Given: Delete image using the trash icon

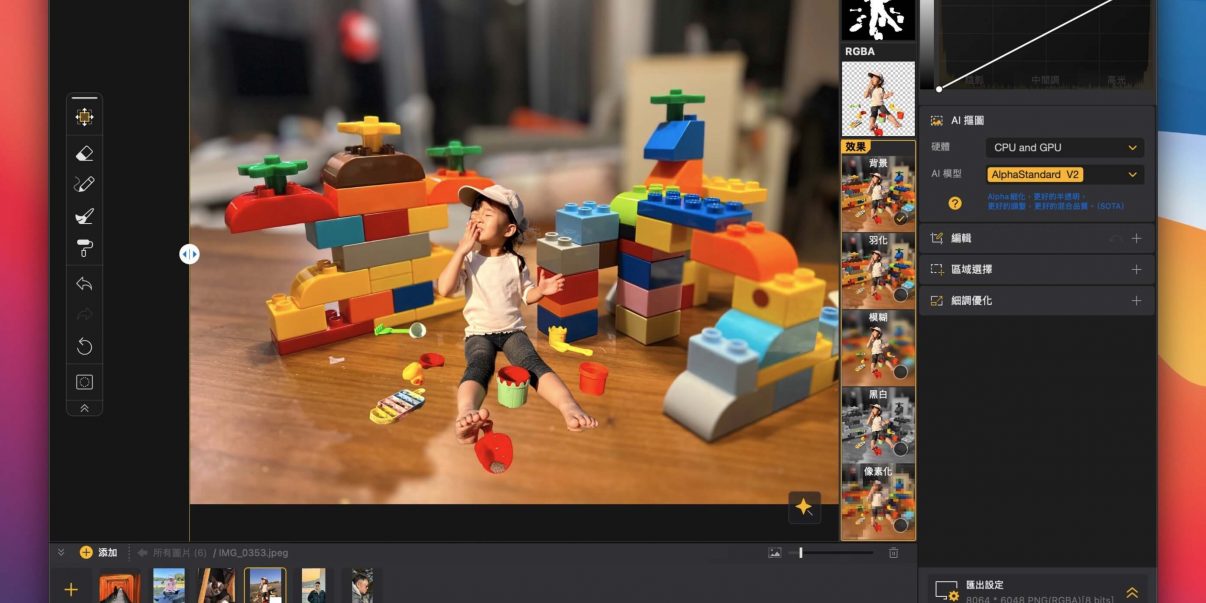Looking at the screenshot, I should 893,553.
